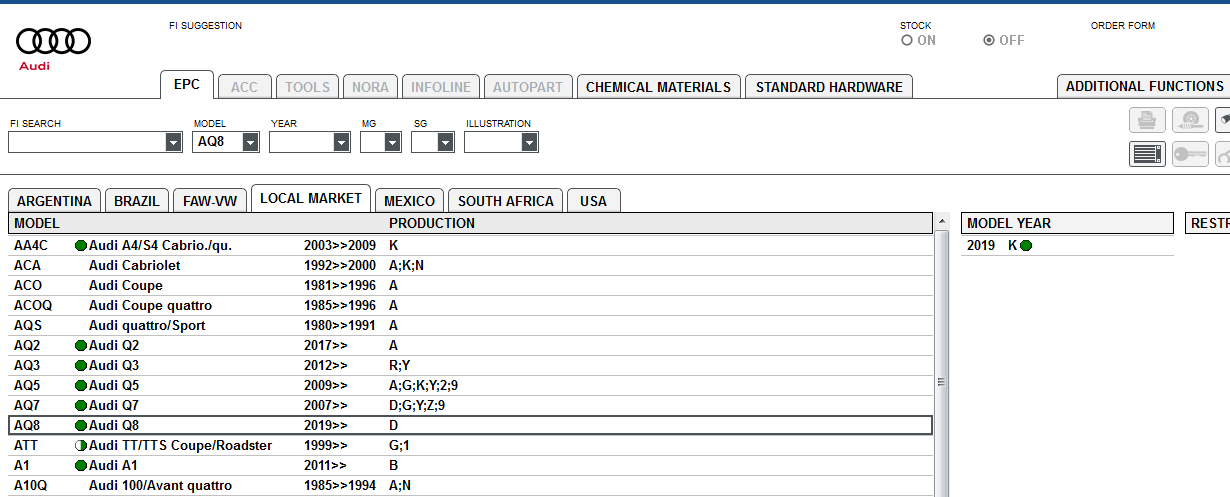Click the model list scroll-up arrow

coord(941,221)
